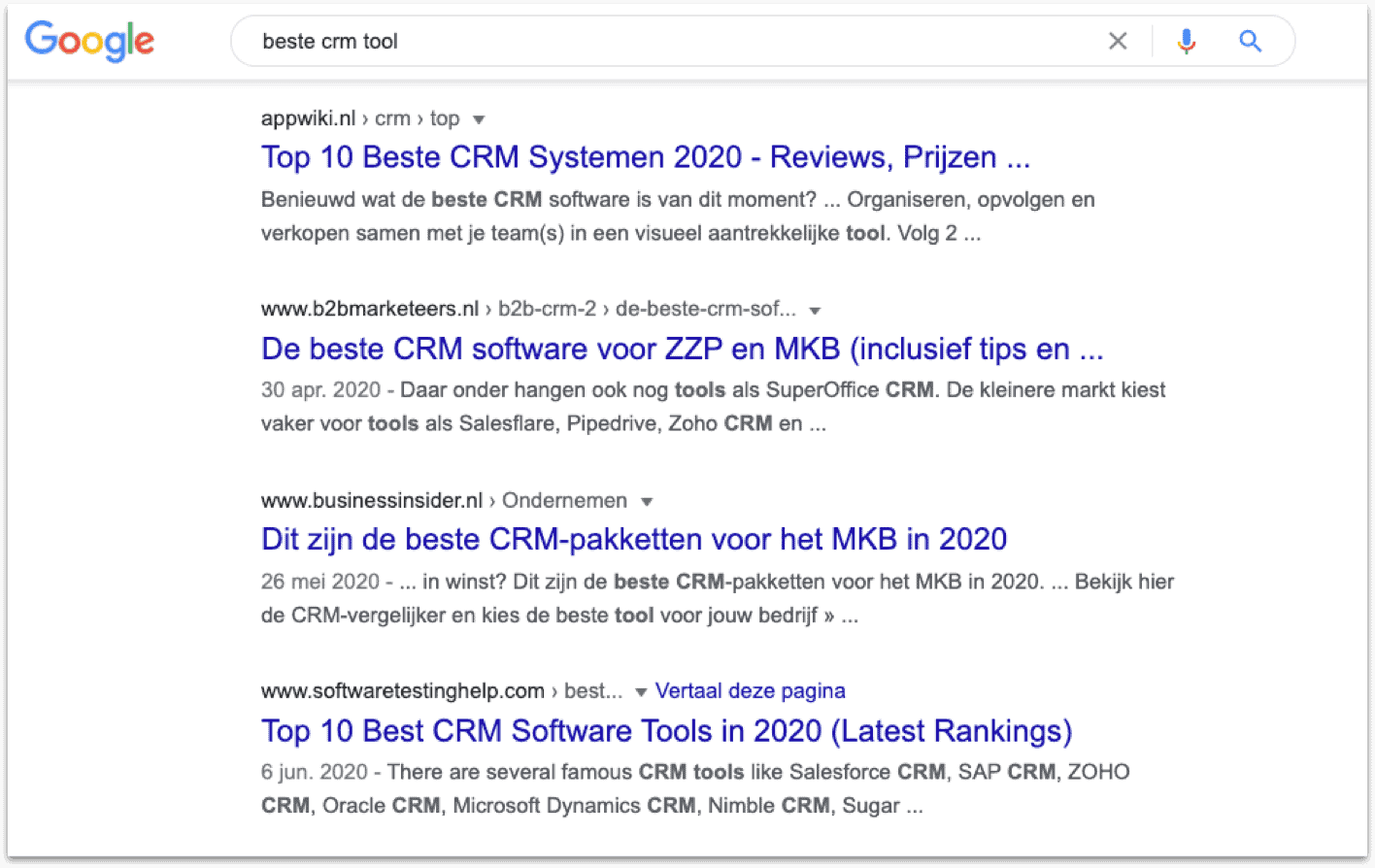Click snippet text 'de CRM-vergelijker en kies de beste tool'

click(457, 616)
